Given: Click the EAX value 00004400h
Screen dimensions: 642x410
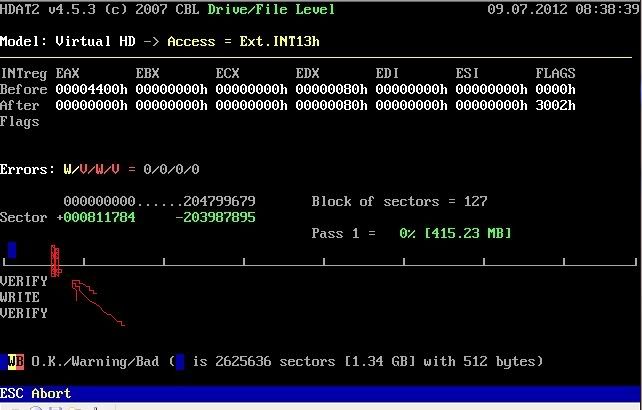Looking at the screenshot, I should [91, 89].
